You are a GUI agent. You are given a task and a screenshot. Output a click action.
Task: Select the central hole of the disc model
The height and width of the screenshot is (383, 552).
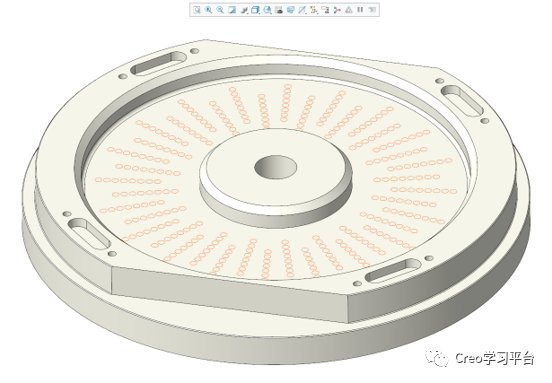click(276, 167)
